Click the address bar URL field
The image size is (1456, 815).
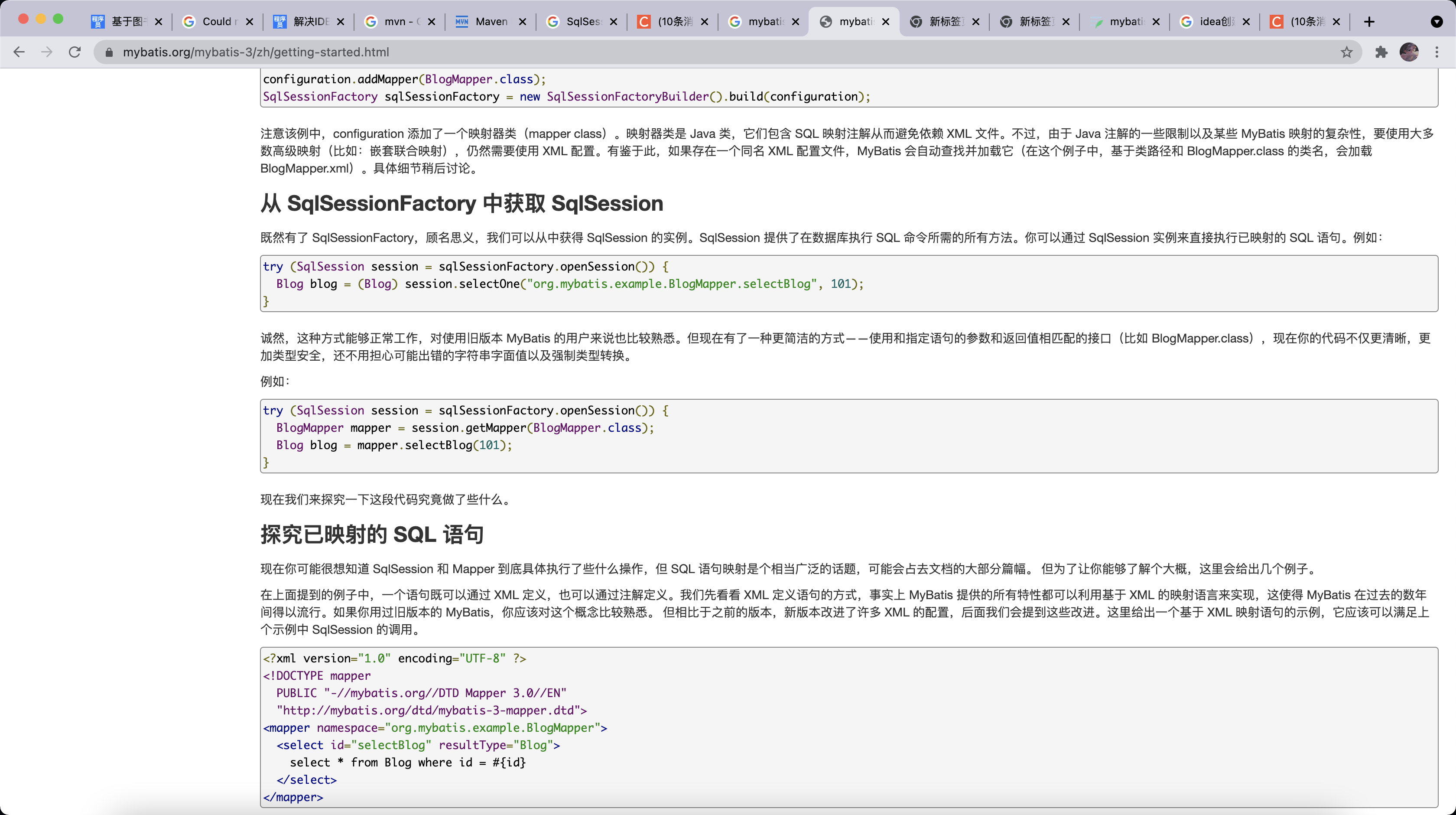678,52
